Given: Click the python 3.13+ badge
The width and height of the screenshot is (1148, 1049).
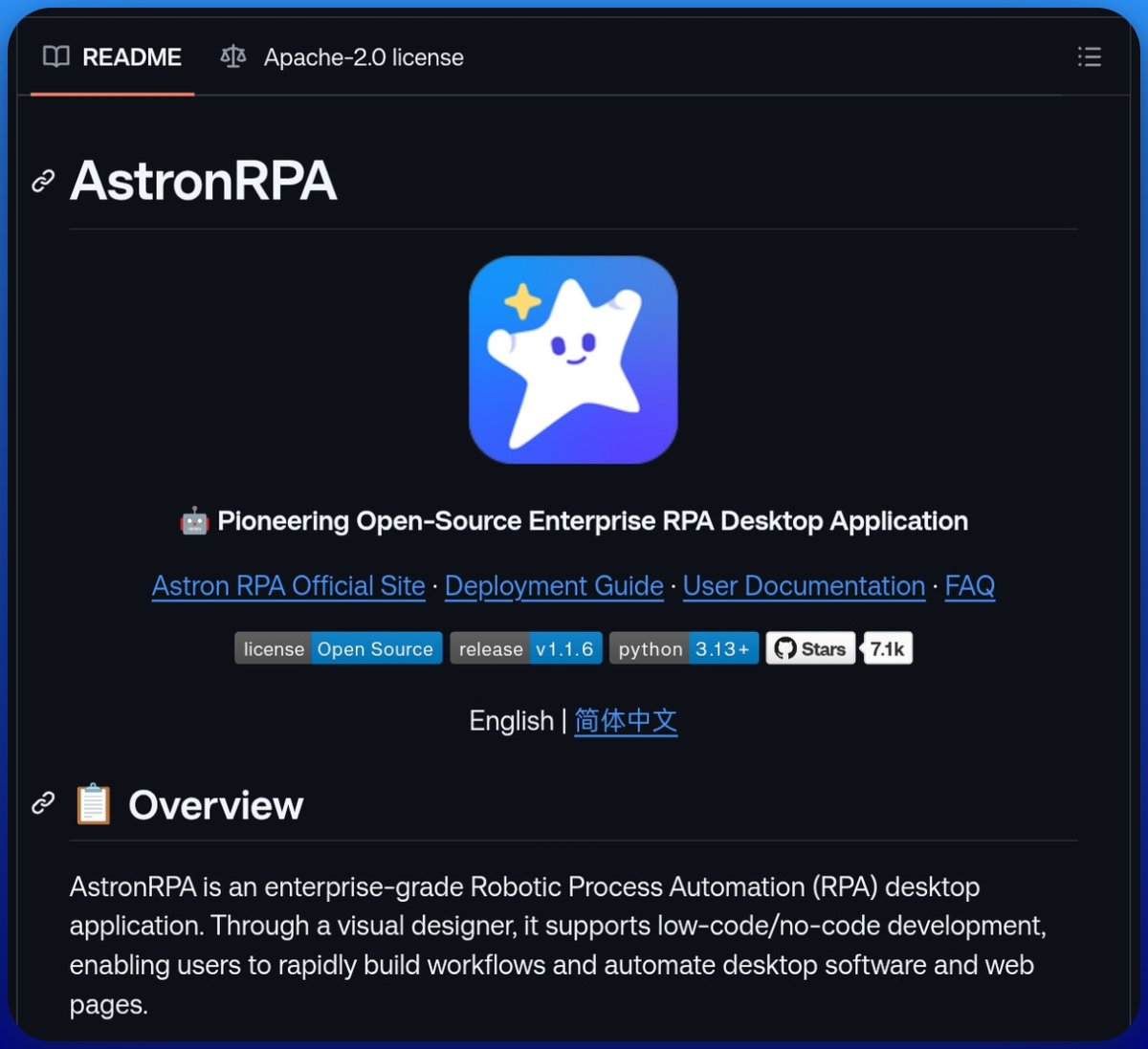Looking at the screenshot, I should pyautogui.click(x=684, y=648).
